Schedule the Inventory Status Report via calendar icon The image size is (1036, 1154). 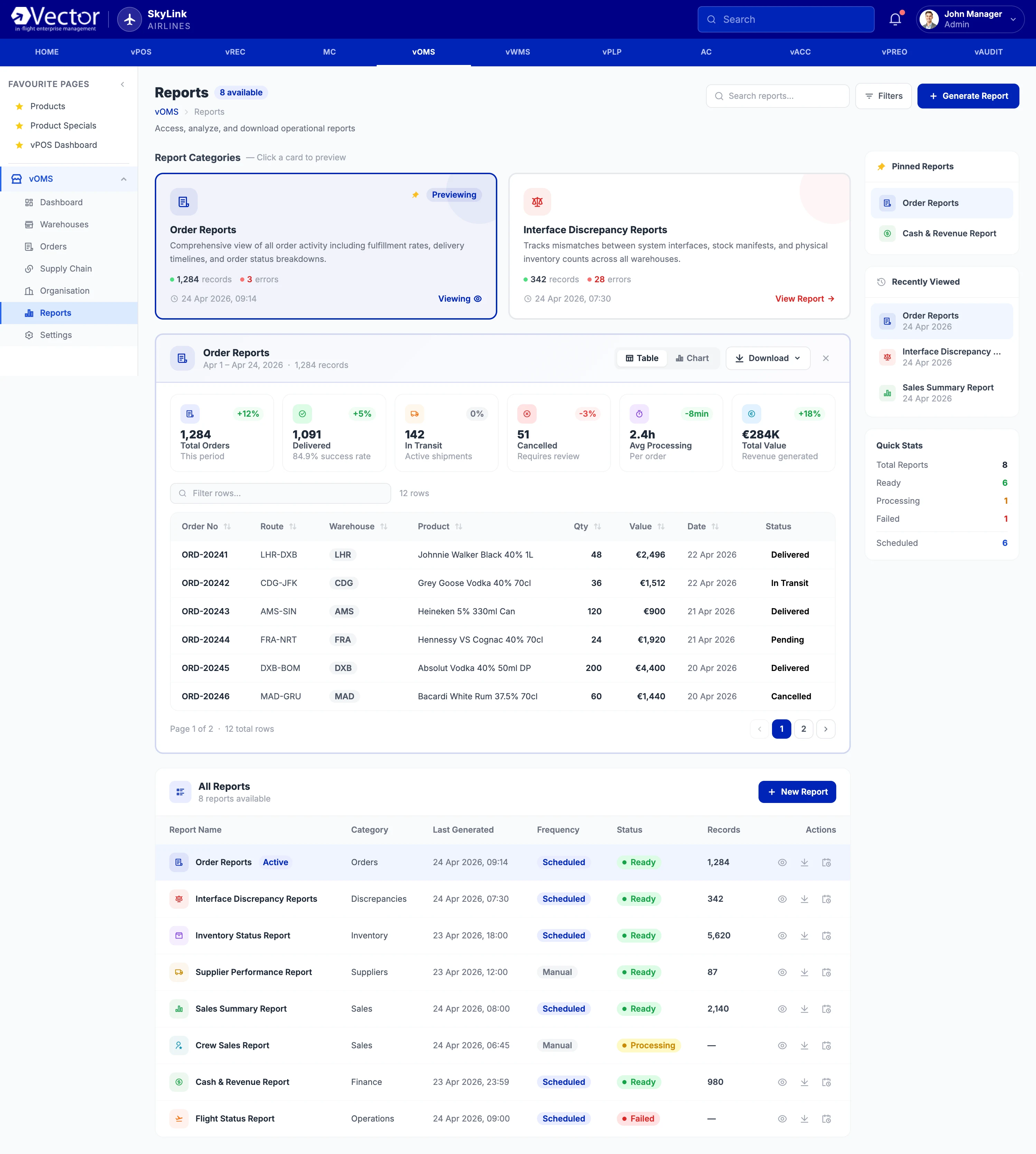[x=827, y=936]
